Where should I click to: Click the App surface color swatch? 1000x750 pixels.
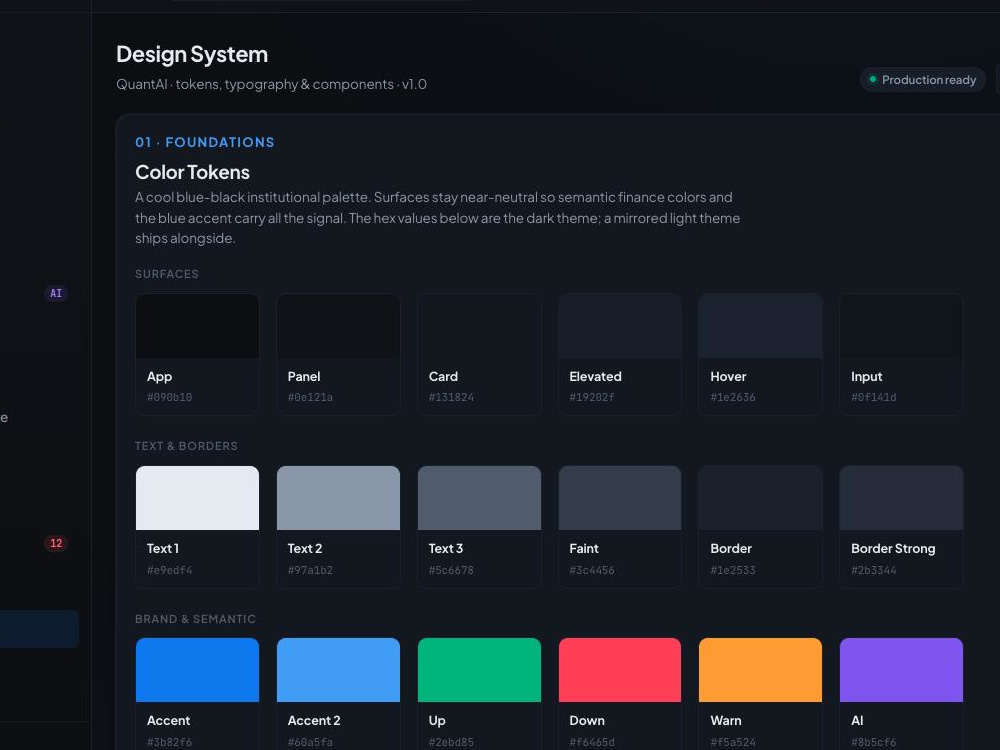(x=197, y=326)
